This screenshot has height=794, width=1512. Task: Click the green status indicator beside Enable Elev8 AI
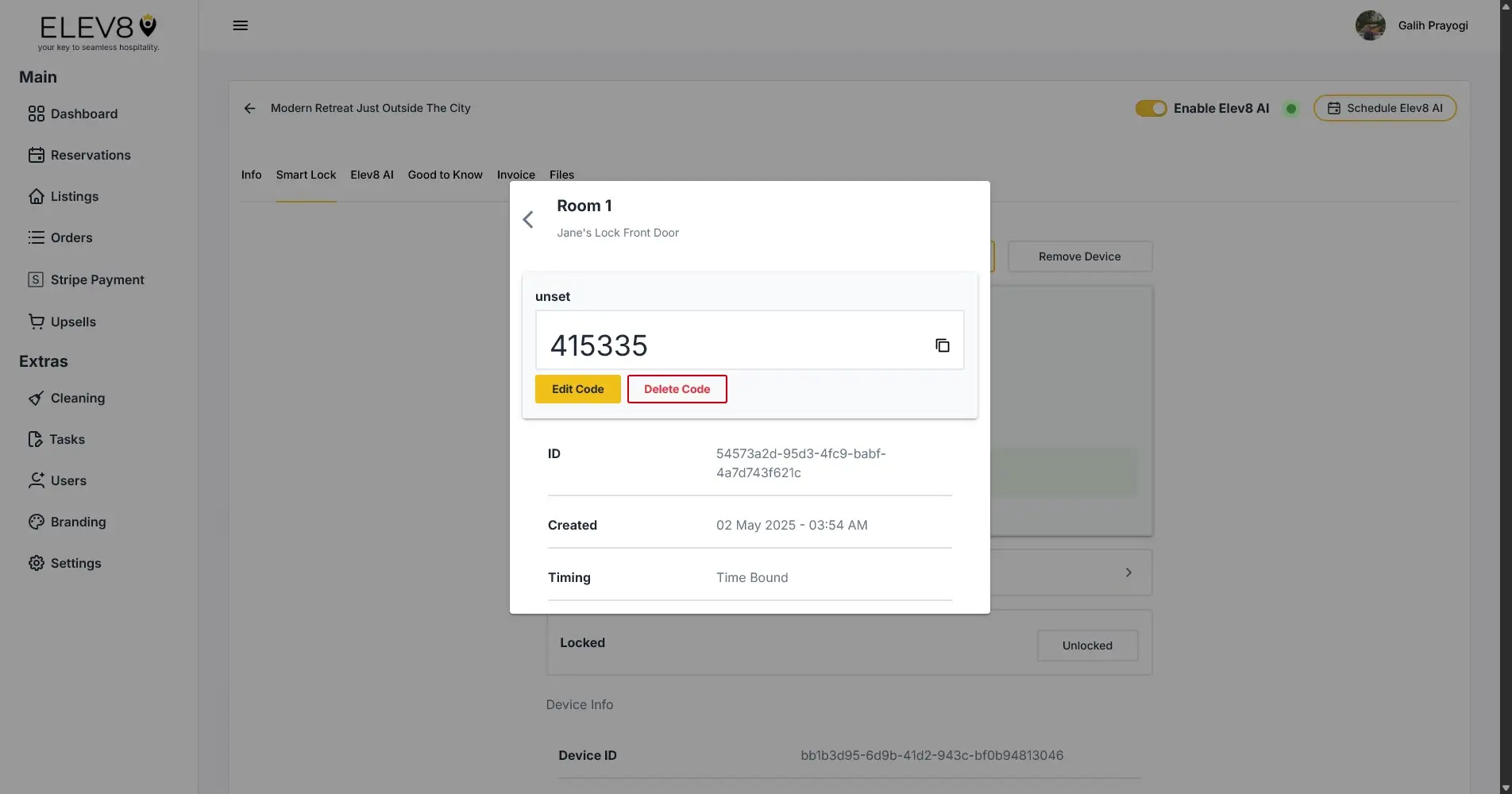[x=1290, y=108]
